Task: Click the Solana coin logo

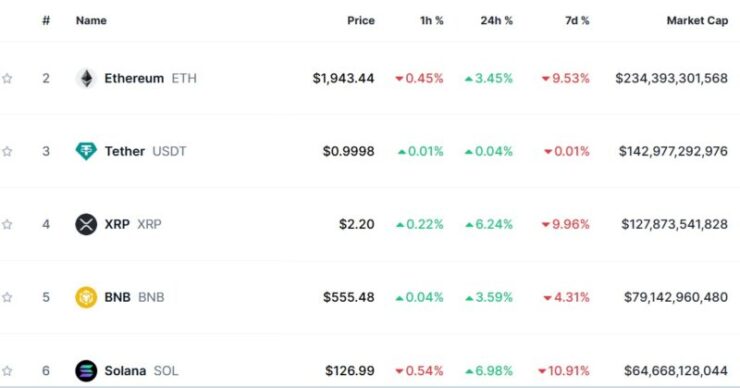Action: (86, 371)
